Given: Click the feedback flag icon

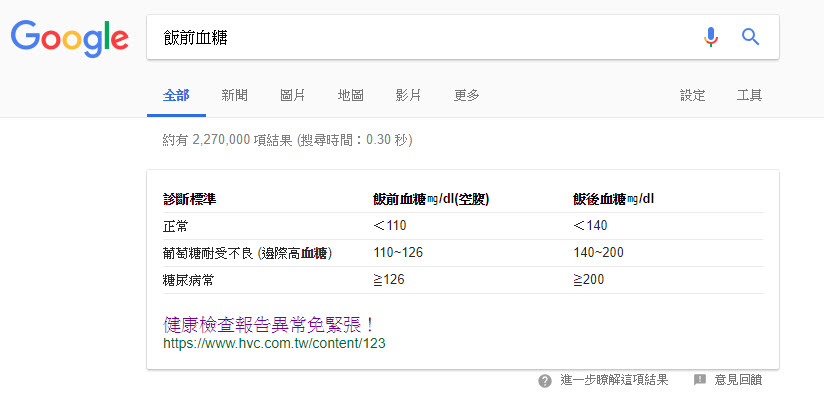Looking at the screenshot, I should 700,380.
